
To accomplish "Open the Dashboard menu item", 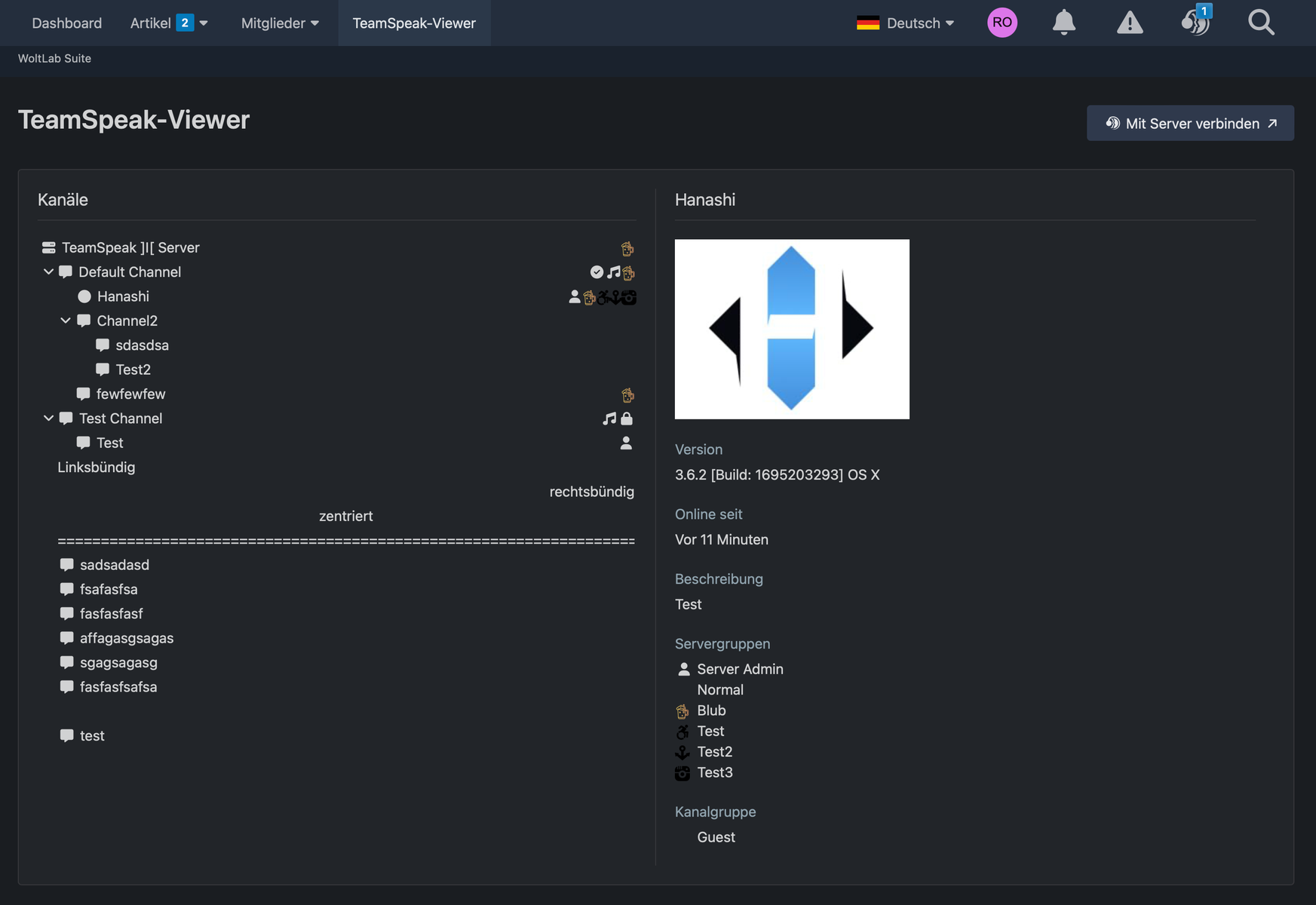I will (x=66, y=23).
